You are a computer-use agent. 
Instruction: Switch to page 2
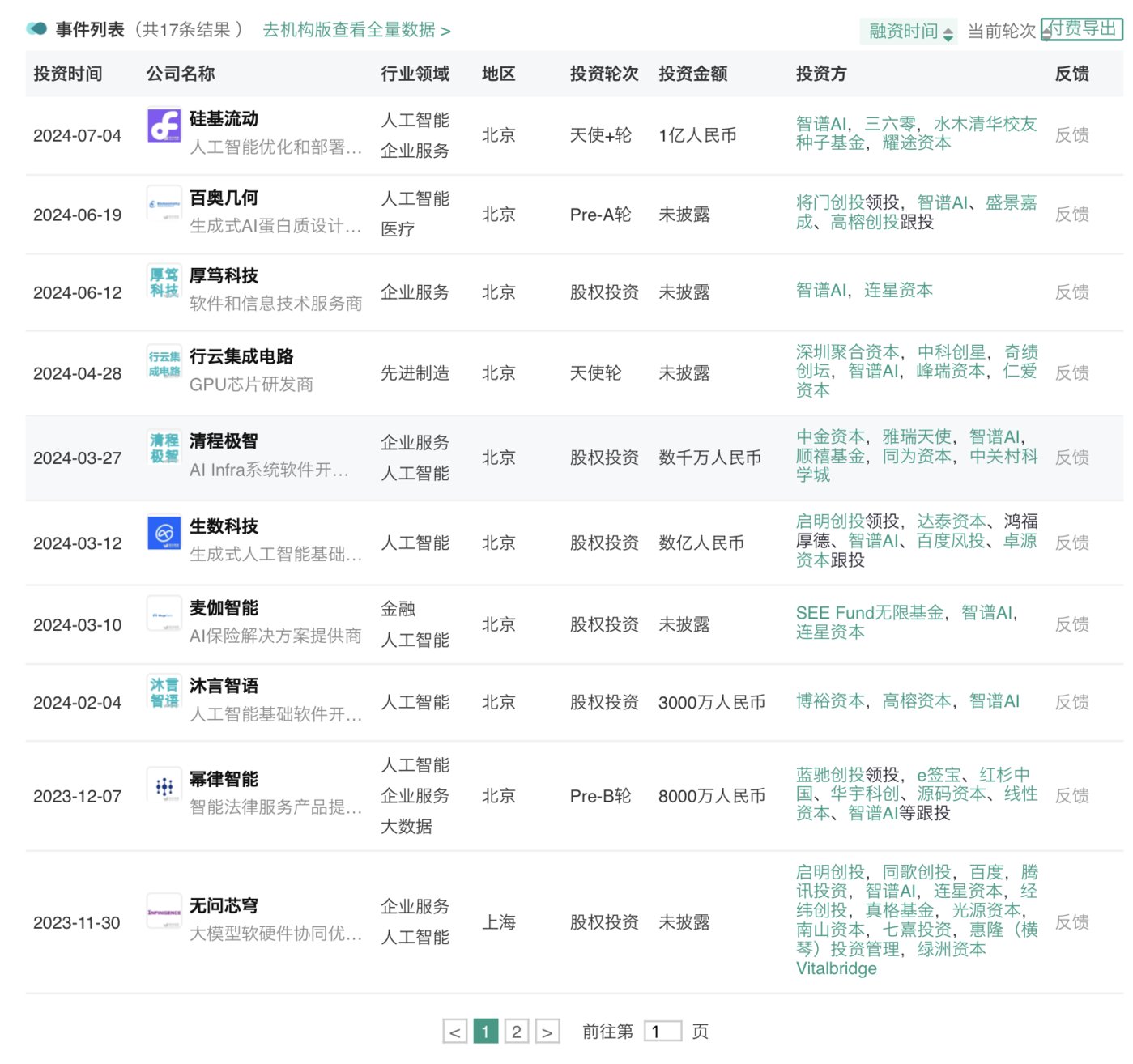pyautogui.click(x=517, y=1032)
